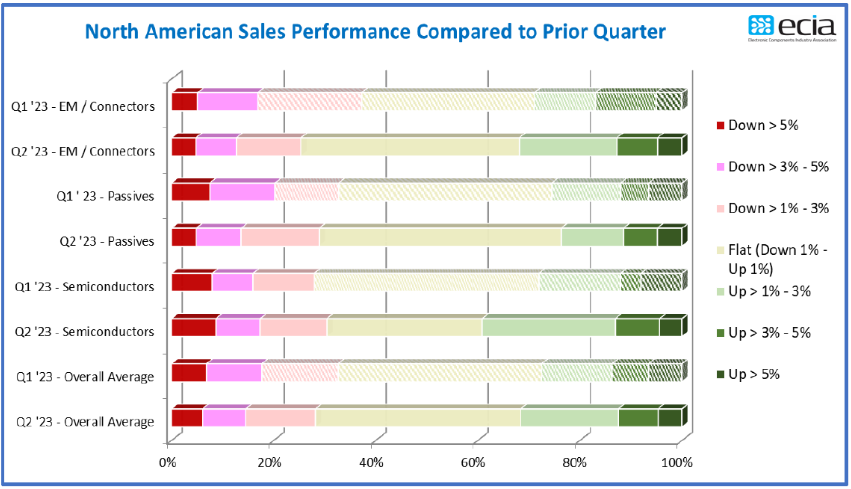The image size is (851, 489).
Task: Click the Q2 '23 - Overall Average label
Action: tap(85, 422)
